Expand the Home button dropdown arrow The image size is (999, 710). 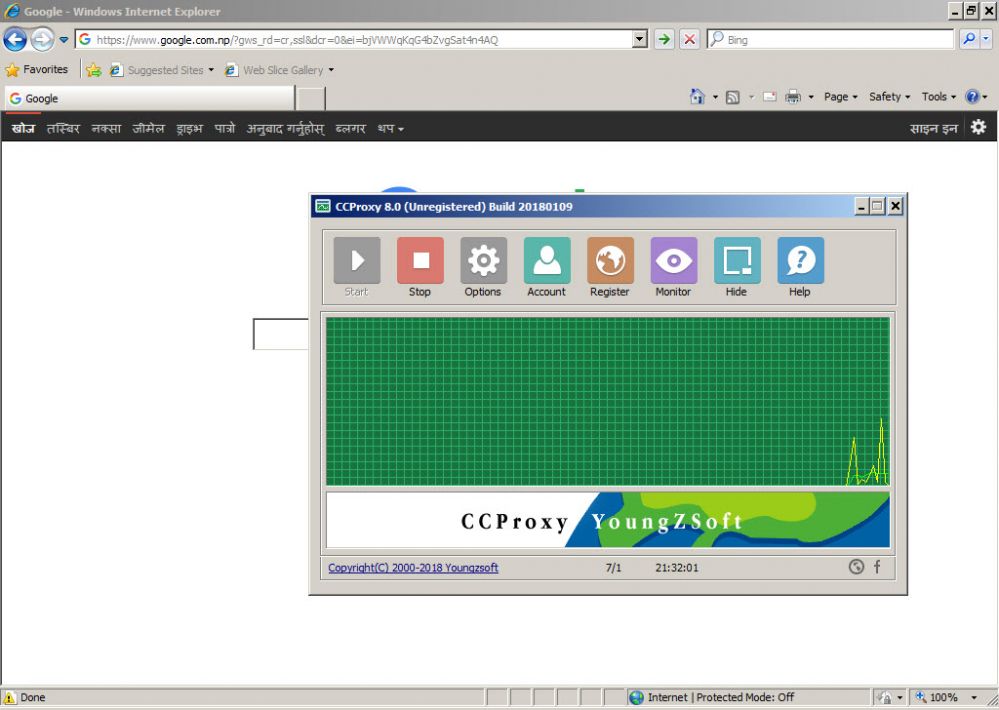(x=715, y=97)
